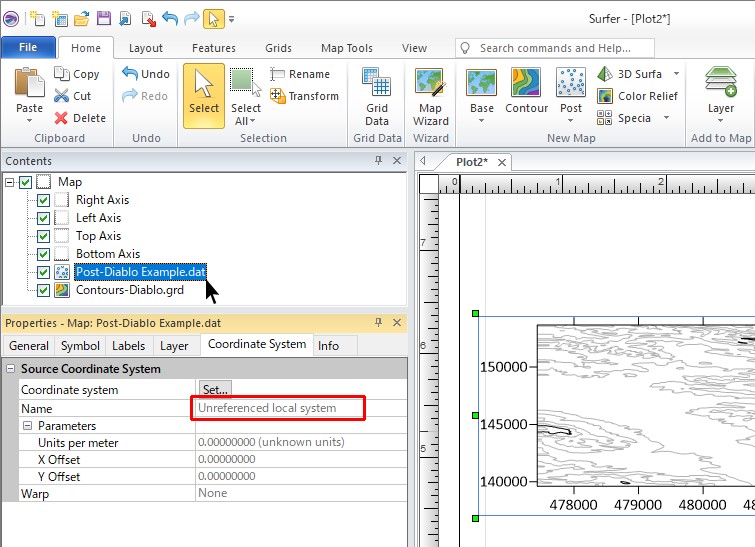Toggle visibility checkbox for Left Axis
Viewport: 755px width, 547px height.
pyautogui.click(x=43, y=218)
